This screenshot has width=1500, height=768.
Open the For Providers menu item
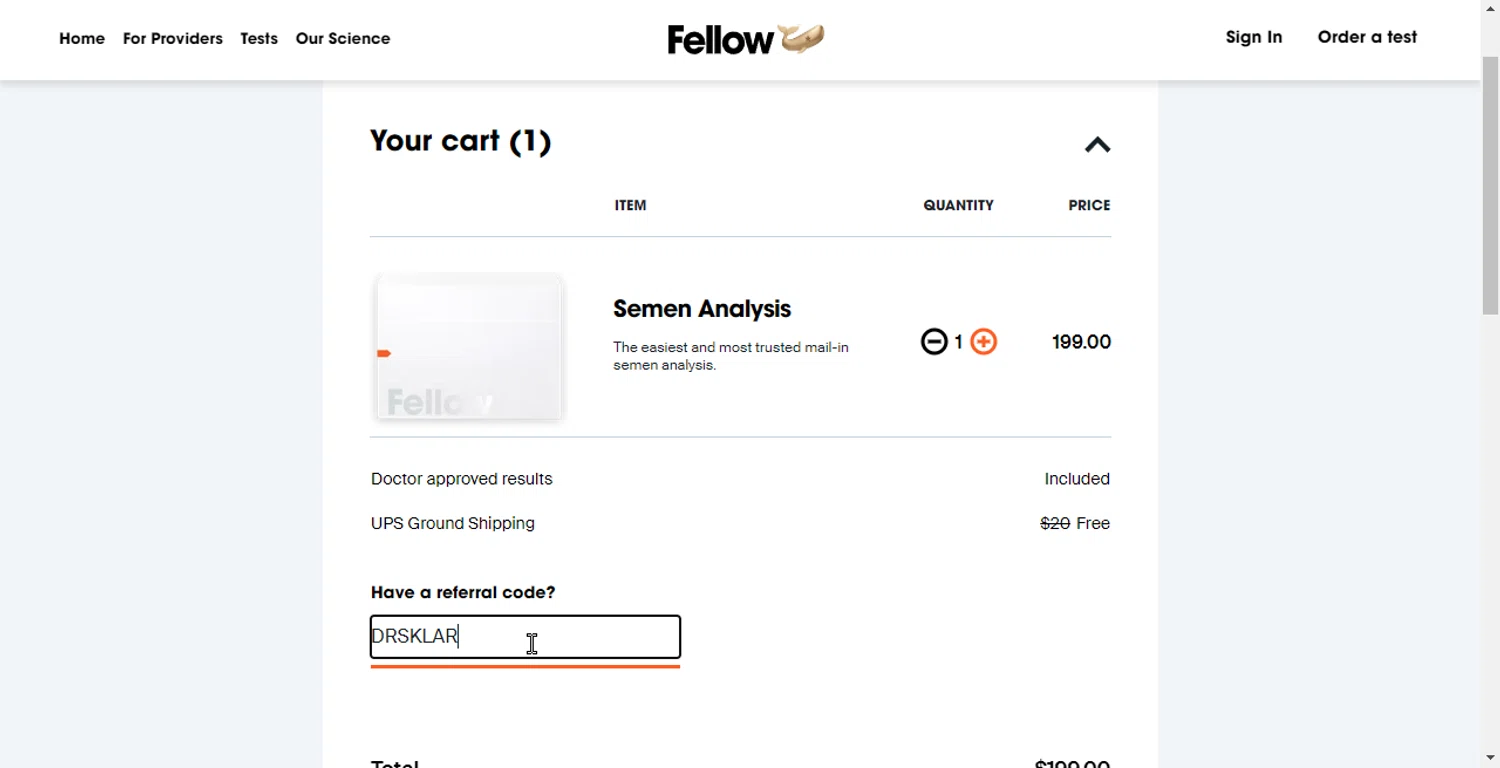click(173, 39)
